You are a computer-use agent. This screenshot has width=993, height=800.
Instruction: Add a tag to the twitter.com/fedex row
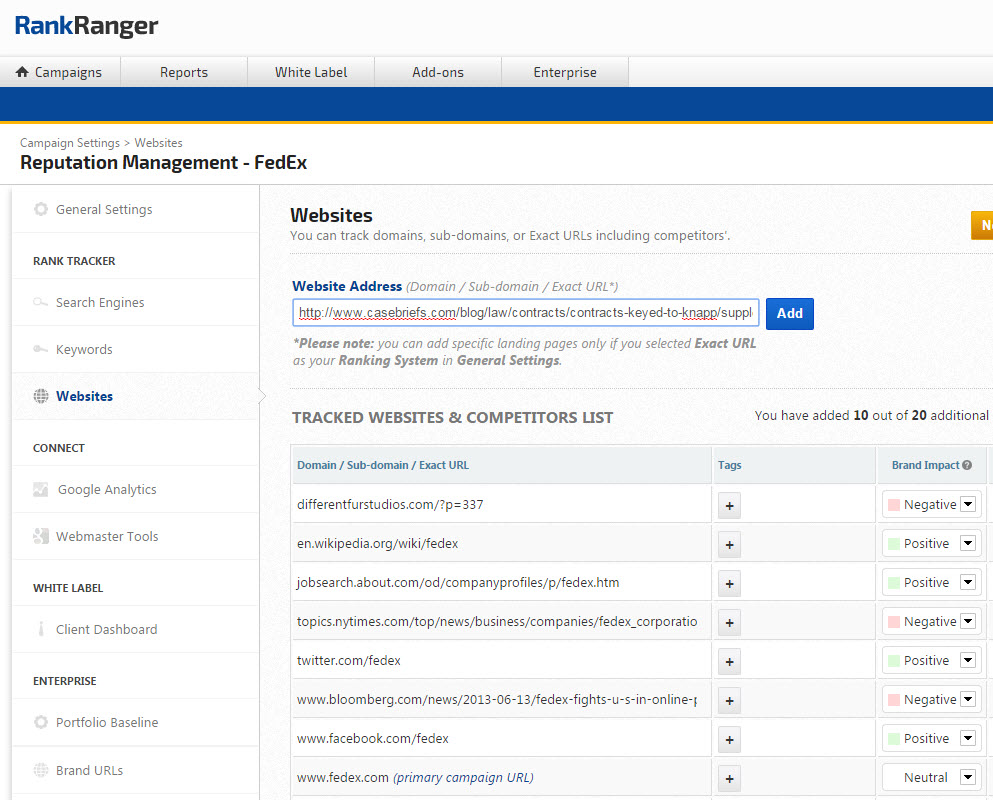[x=729, y=661]
